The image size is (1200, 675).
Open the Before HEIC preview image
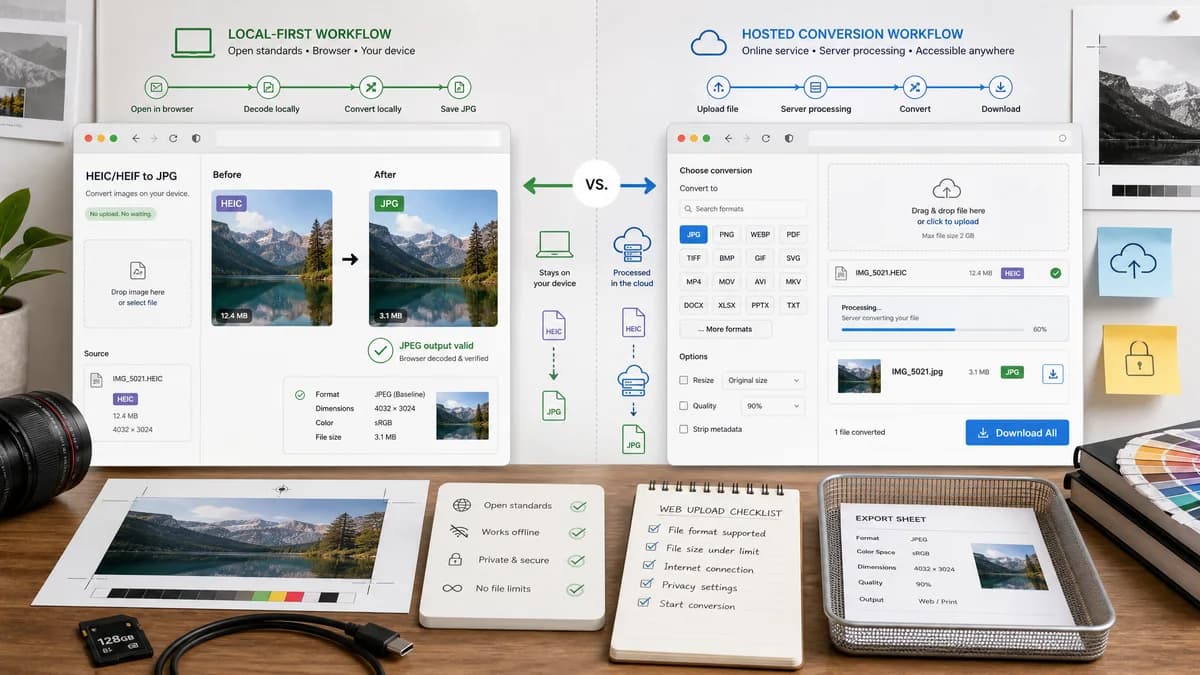[x=272, y=258]
